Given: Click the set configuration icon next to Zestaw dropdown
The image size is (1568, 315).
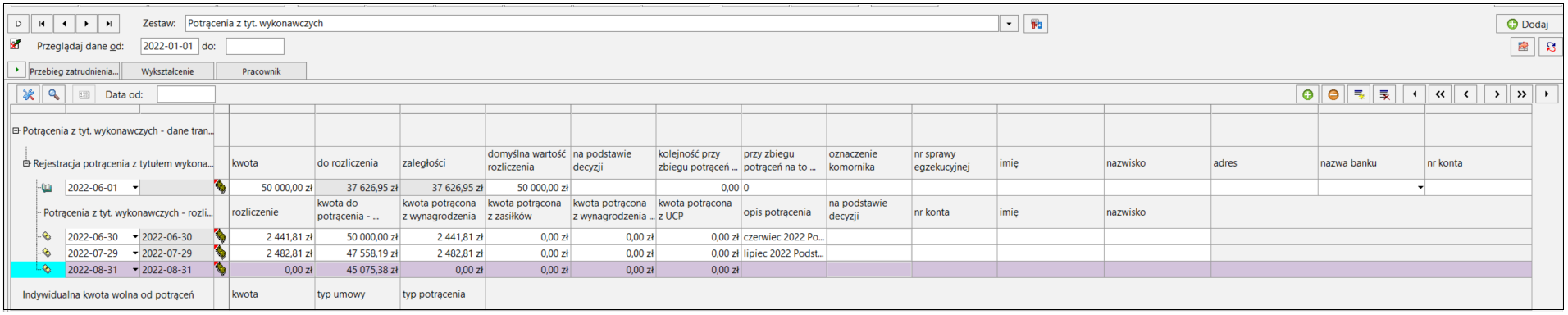Looking at the screenshot, I should tap(1037, 24).
